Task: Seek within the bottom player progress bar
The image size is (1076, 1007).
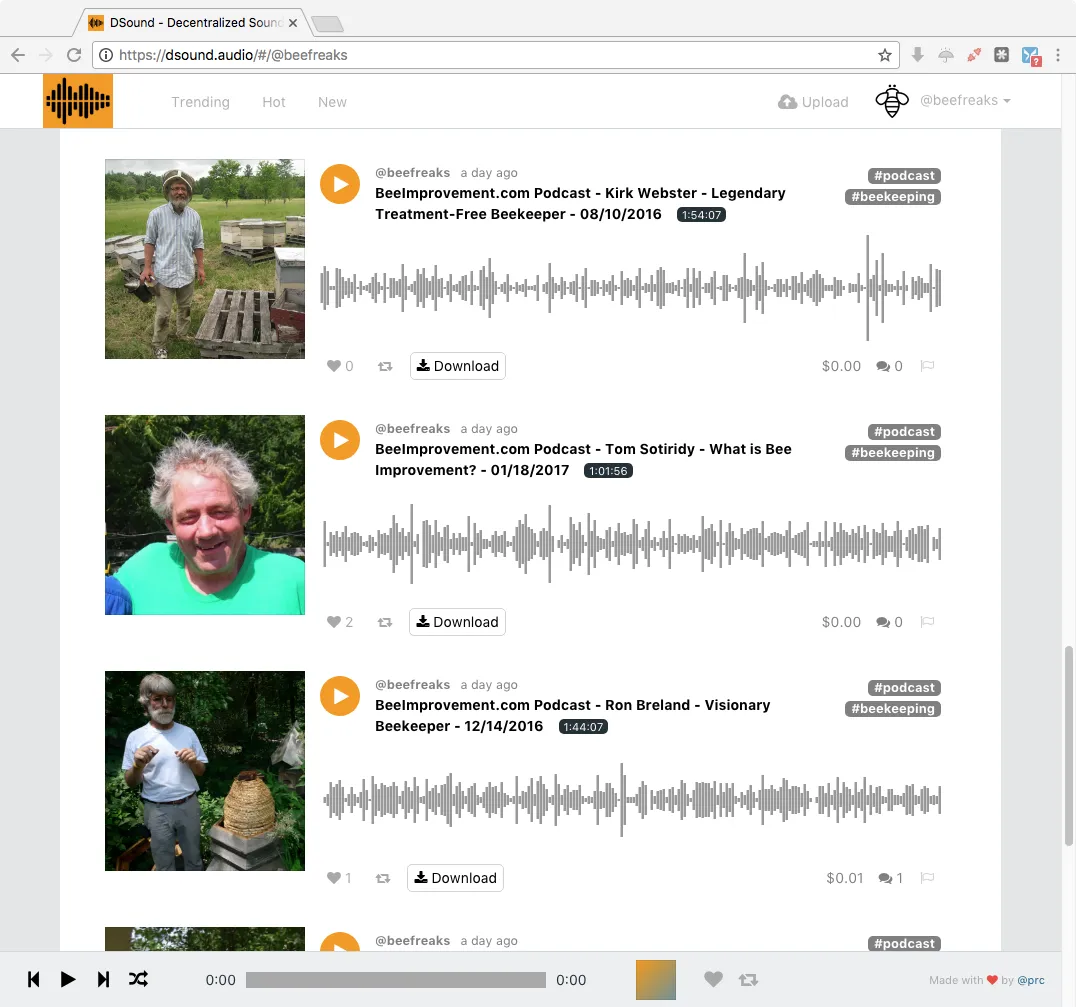Action: pos(396,980)
